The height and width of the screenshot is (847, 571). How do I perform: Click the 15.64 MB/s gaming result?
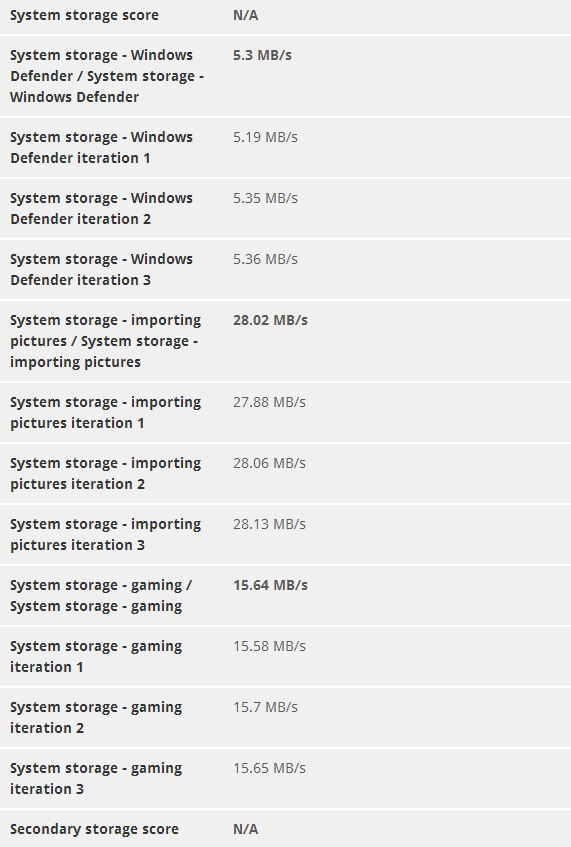(270, 586)
